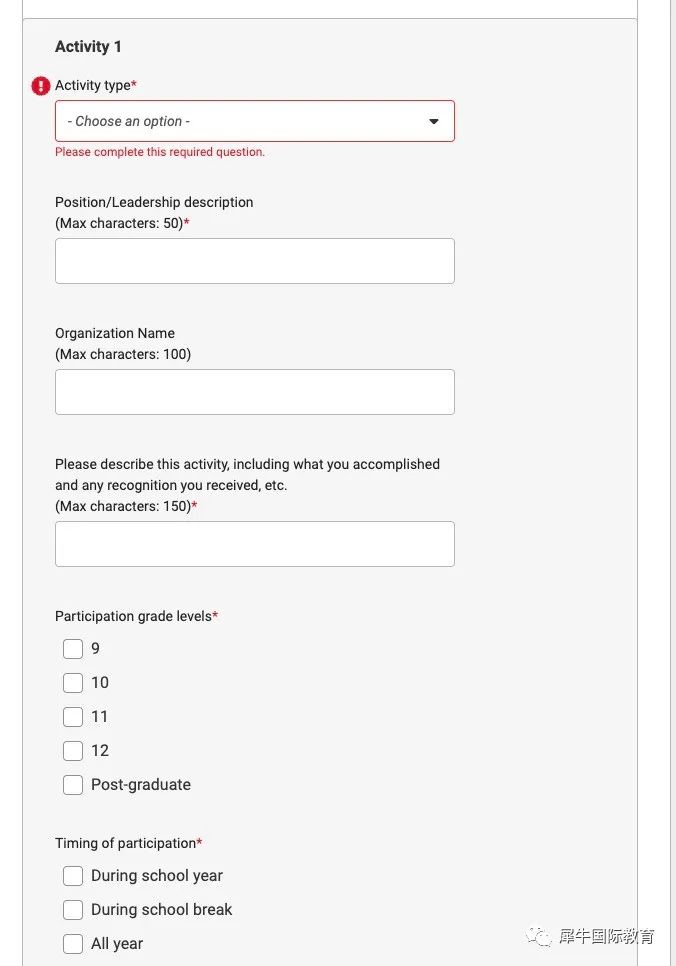This screenshot has height=966, width=676.
Task: Check the Post-graduate checkbox
Action: pos(73,785)
